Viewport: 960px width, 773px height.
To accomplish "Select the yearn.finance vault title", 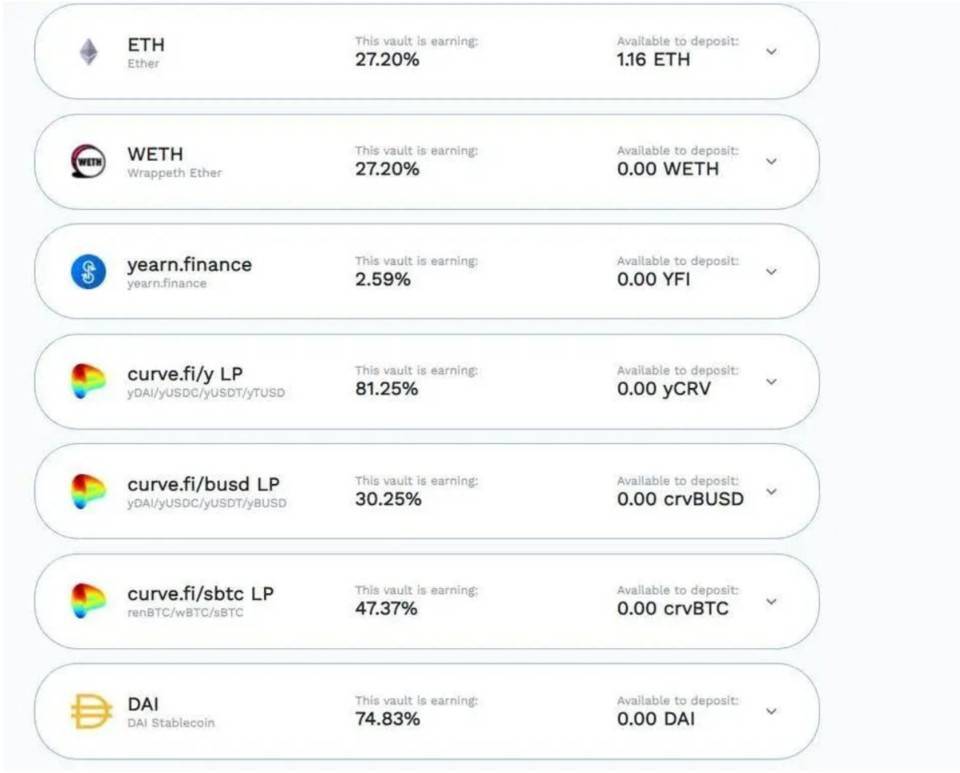I will [189, 264].
